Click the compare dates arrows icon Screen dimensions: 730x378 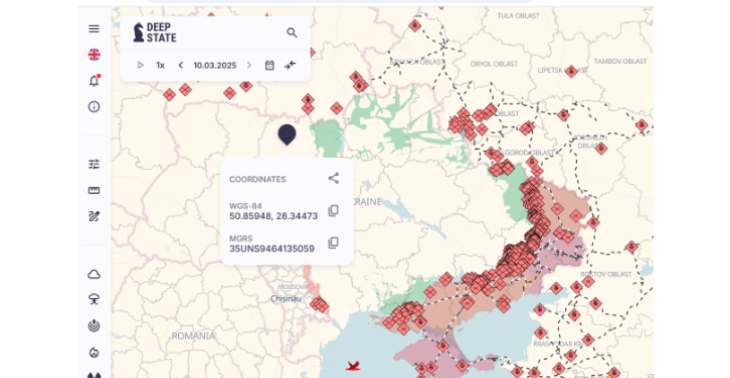tap(290, 65)
